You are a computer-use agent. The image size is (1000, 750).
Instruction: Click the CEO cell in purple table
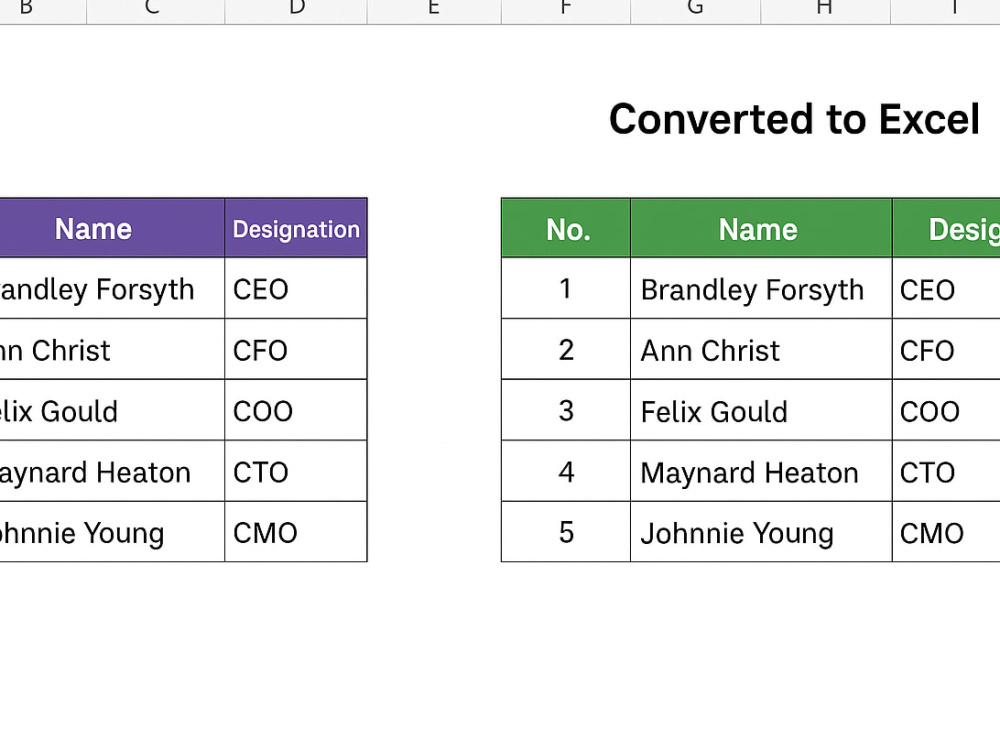click(296, 288)
